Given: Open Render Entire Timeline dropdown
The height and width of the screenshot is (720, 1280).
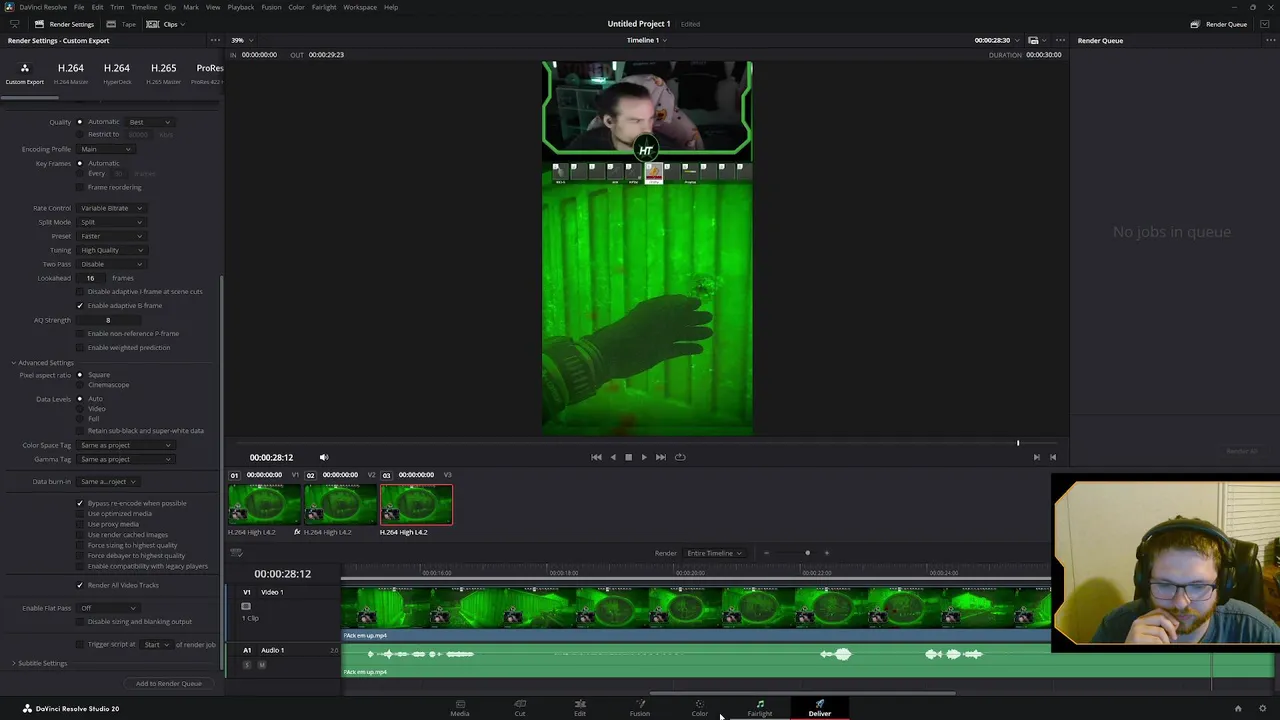Looking at the screenshot, I should pyautogui.click(x=714, y=553).
